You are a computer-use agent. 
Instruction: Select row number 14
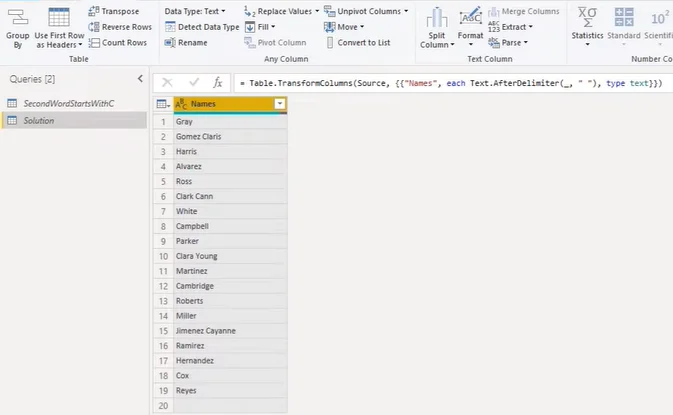click(163, 316)
